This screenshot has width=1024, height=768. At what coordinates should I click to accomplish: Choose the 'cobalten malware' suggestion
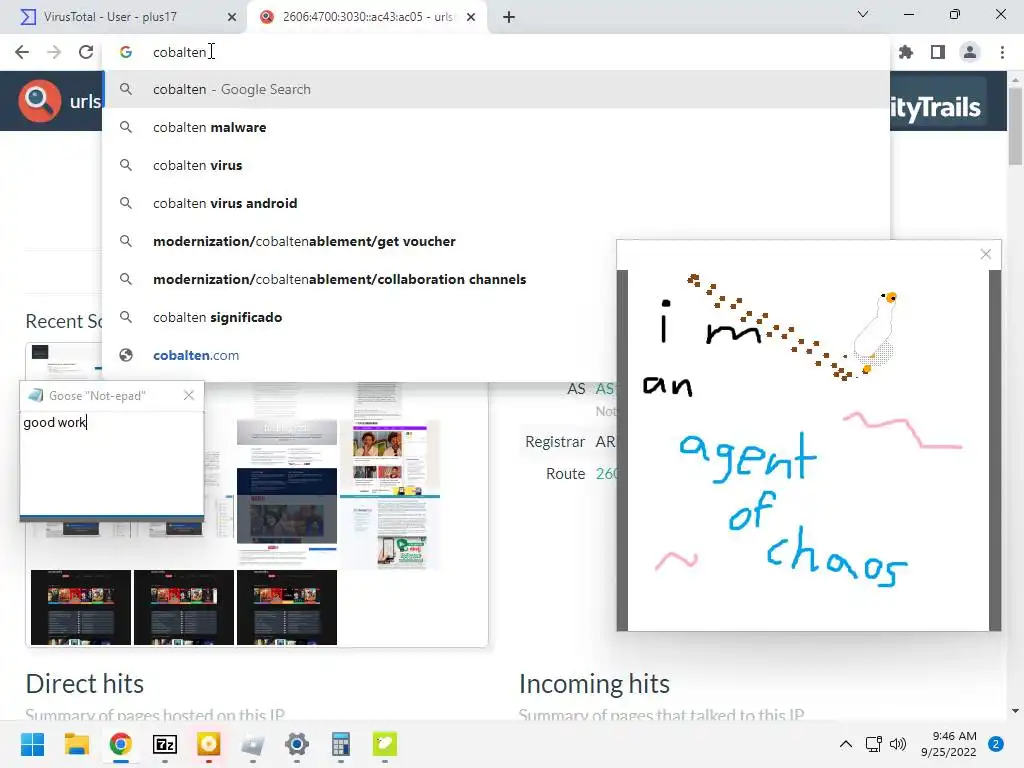tap(496, 127)
